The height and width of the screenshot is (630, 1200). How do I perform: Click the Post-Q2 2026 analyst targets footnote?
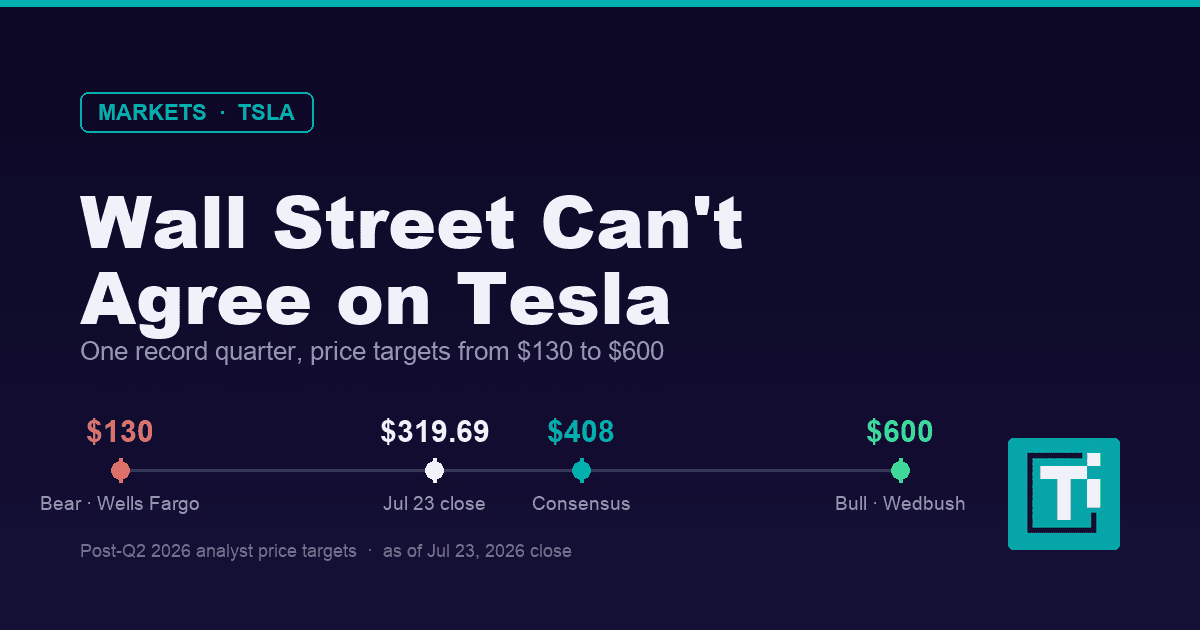click(326, 551)
